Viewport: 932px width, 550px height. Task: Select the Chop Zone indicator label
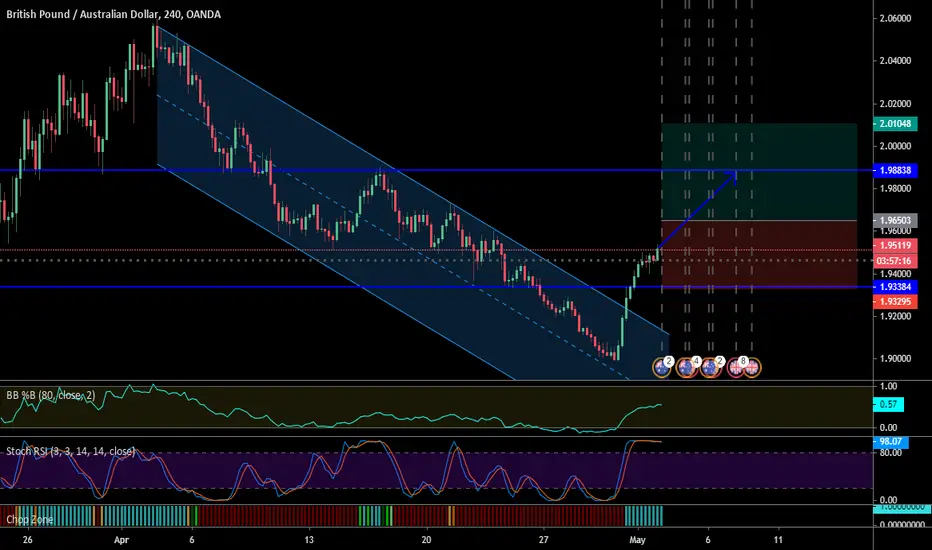click(30, 519)
